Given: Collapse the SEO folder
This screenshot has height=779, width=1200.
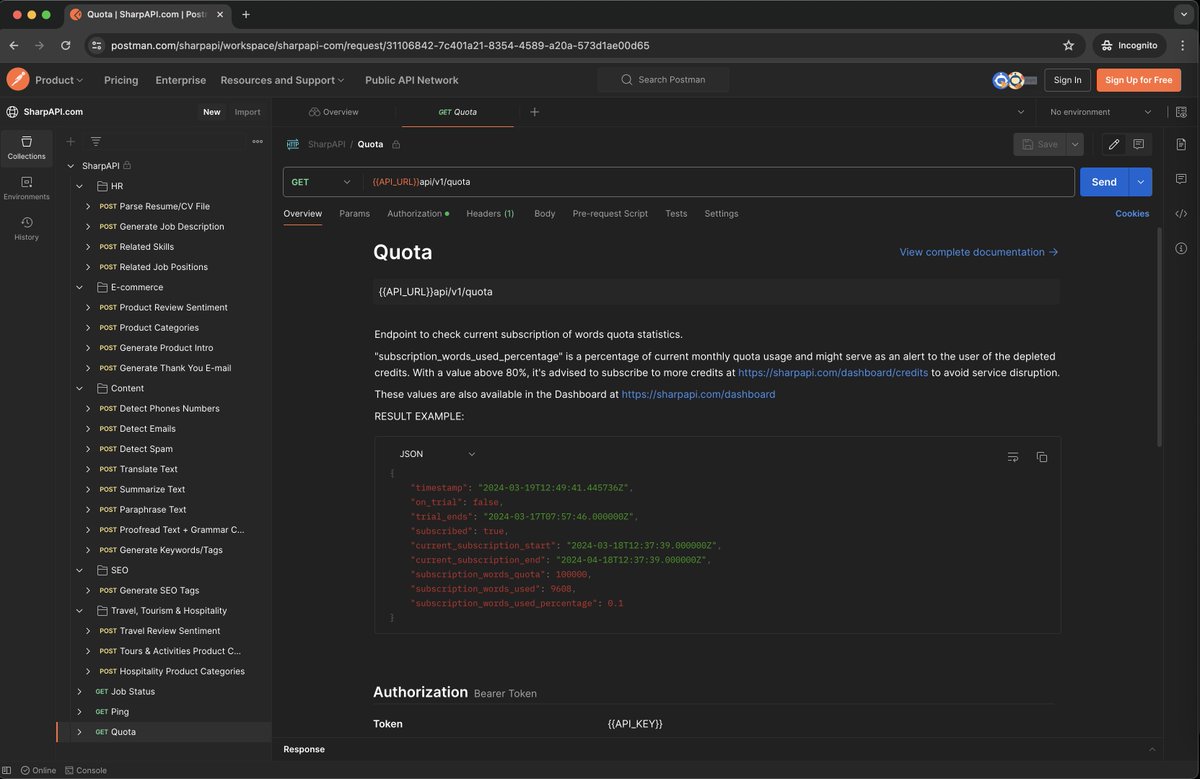Looking at the screenshot, I should click(x=80, y=570).
